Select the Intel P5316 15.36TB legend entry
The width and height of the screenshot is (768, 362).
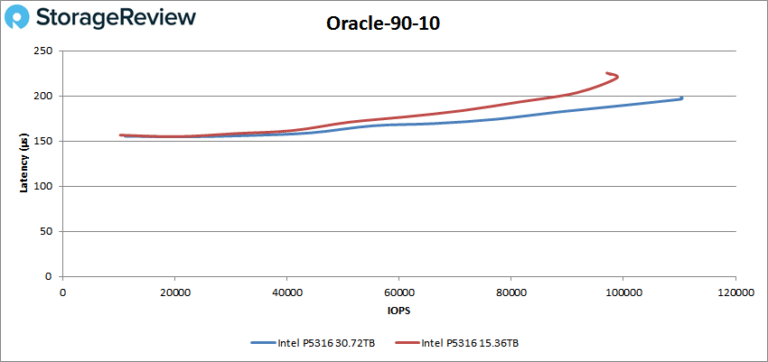(x=456, y=343)
